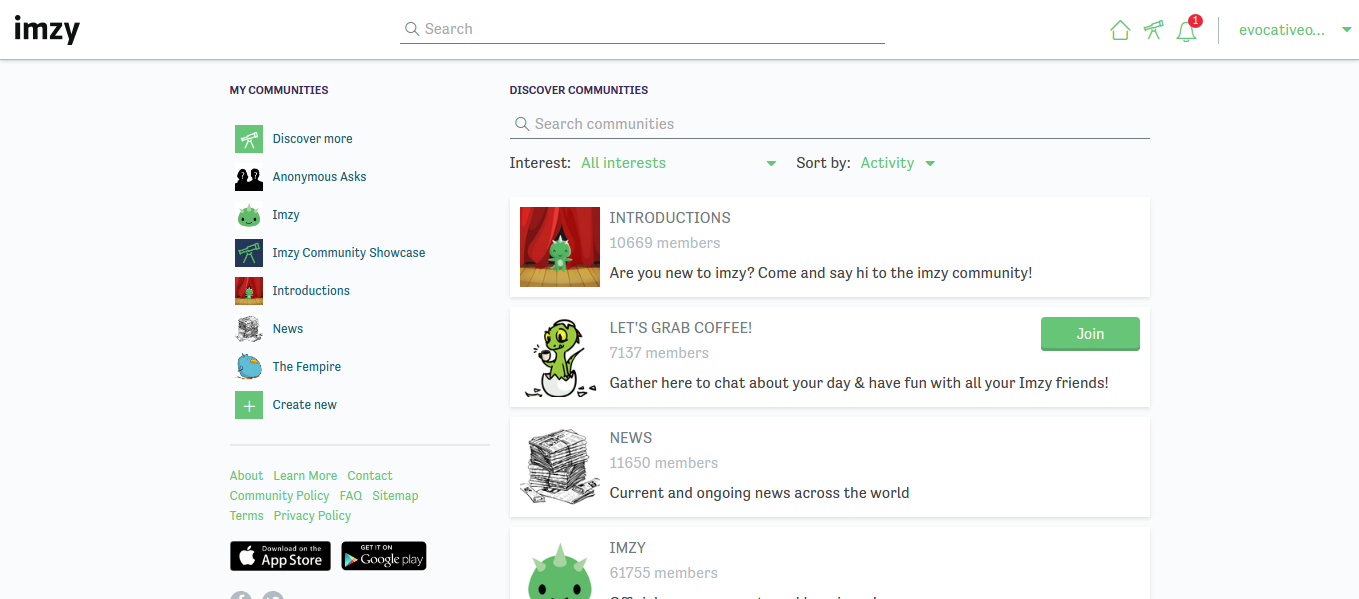Click the Create new plus icon
Viewport: 1359px width, 599px height.
249,405
